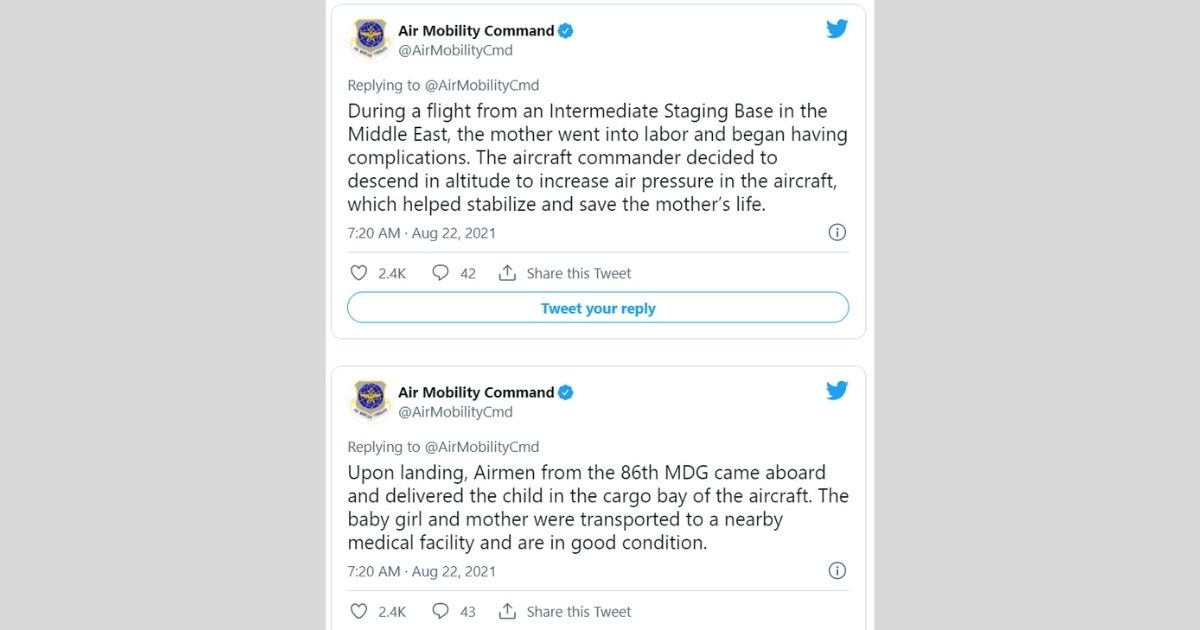Click info icon on second tweet
Viewport: 1200px width, 630px height.
(837, 571)
